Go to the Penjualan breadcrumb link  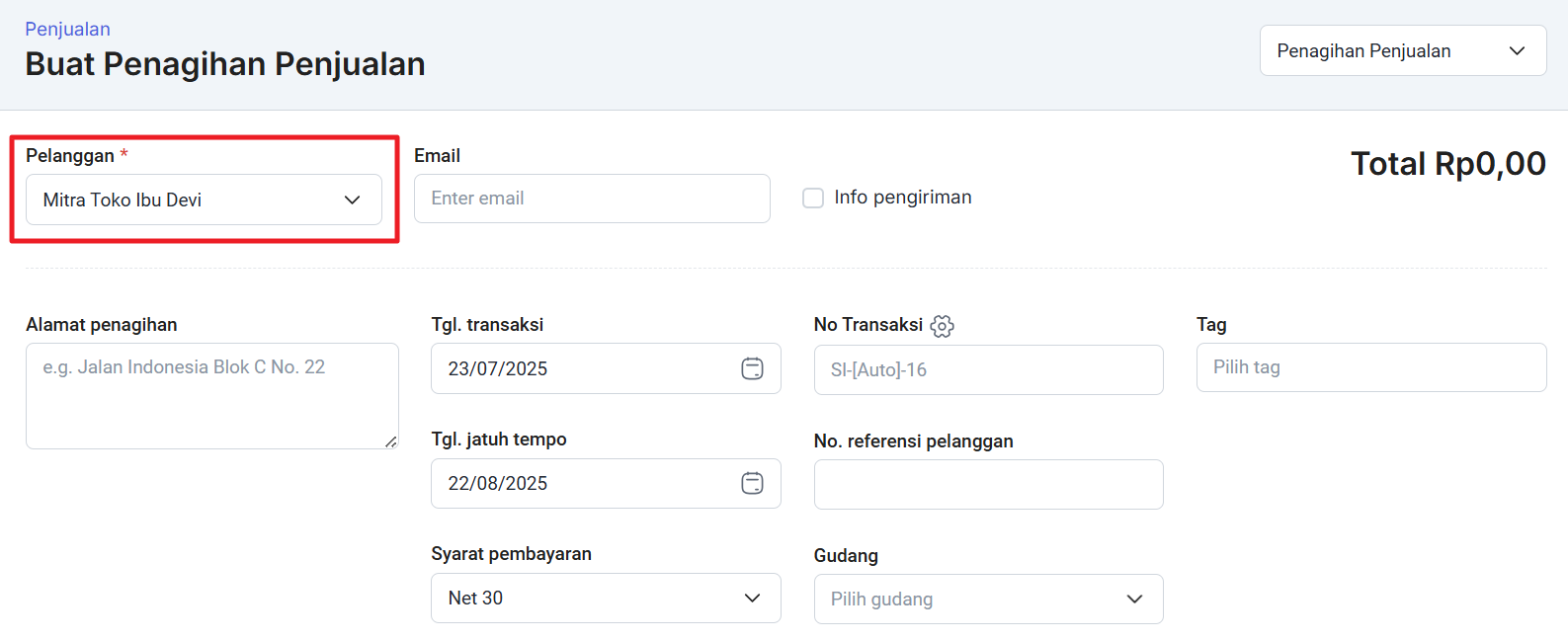(x=67, y=29)
